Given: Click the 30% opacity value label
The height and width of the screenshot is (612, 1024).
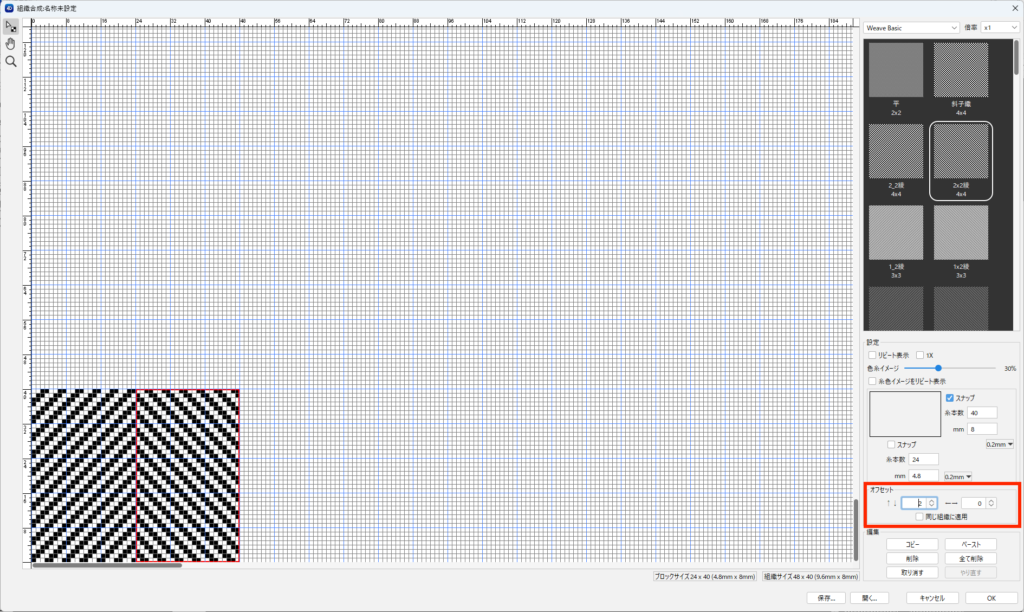Looking at the screenshot, I should [x=1010, y=368].
